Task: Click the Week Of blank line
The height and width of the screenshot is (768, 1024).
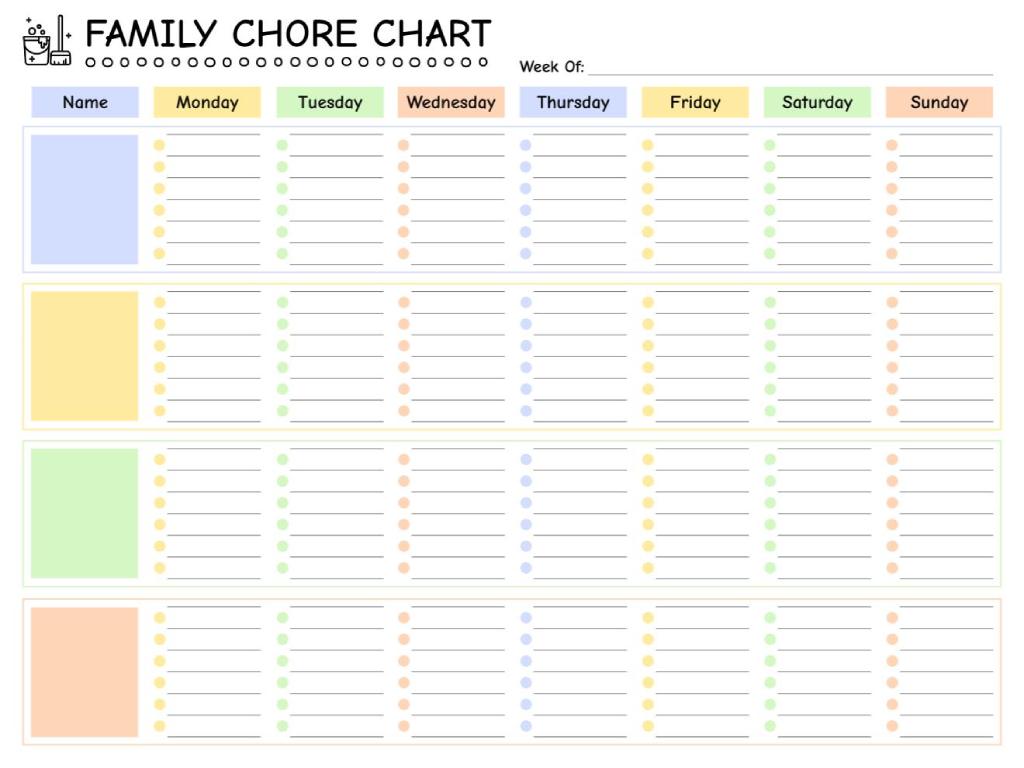Action: point(790,70)
